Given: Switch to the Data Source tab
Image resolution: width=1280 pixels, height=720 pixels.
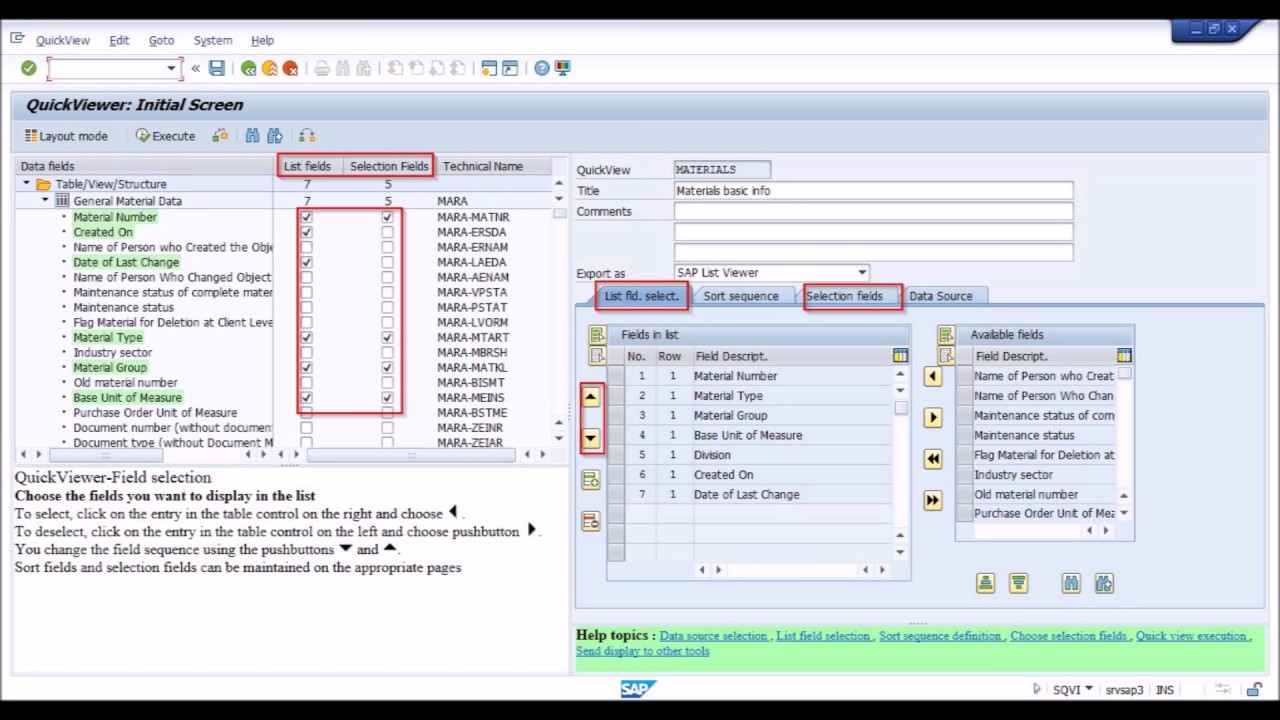Looking at the screenshot, I should tap(941, 296).
